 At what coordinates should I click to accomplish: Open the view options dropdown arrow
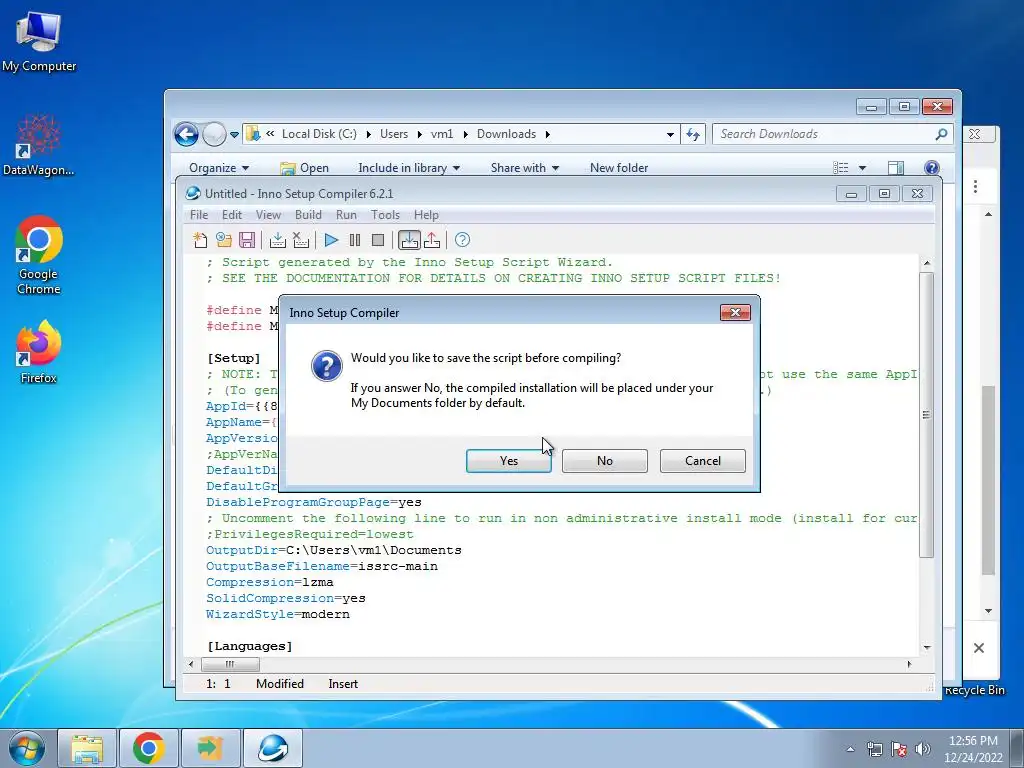[x=862, y=168]
